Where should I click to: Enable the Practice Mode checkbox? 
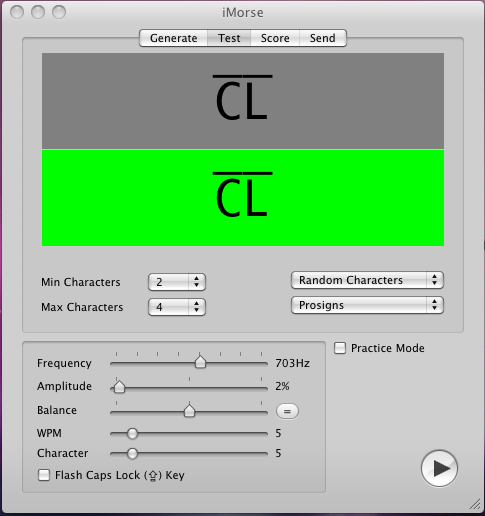click(x=340, y=348)
